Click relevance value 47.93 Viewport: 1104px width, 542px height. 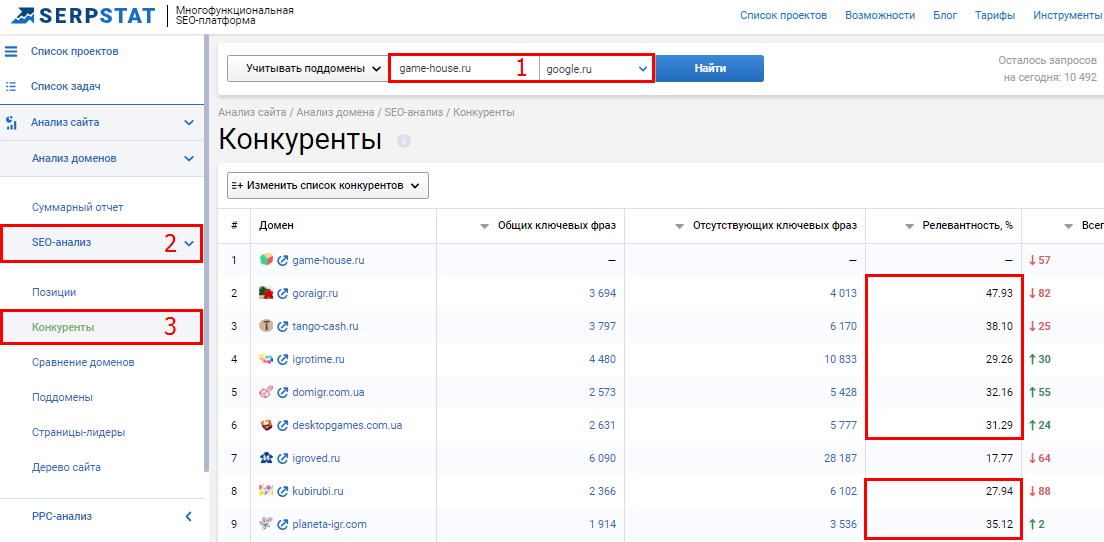coord(999,294)
